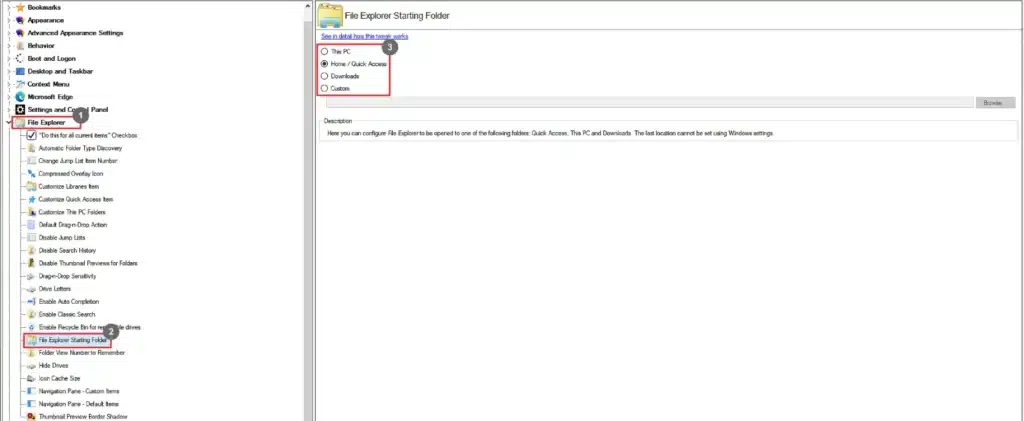Click the Change Jump List Item Number icon

31,161
